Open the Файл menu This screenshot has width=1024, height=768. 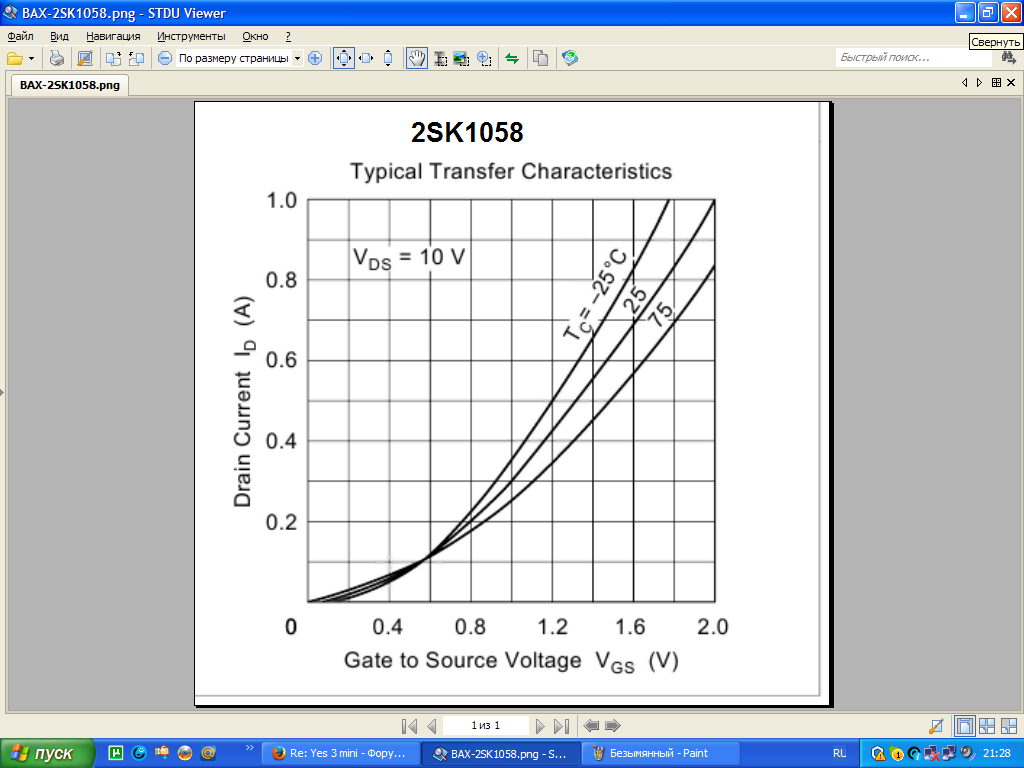tap(20, 37)
